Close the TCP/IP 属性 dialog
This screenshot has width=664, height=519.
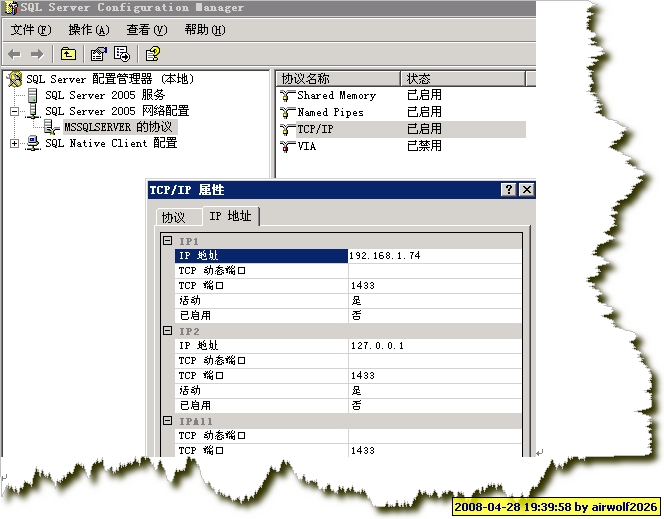click(x=527, y=189)
